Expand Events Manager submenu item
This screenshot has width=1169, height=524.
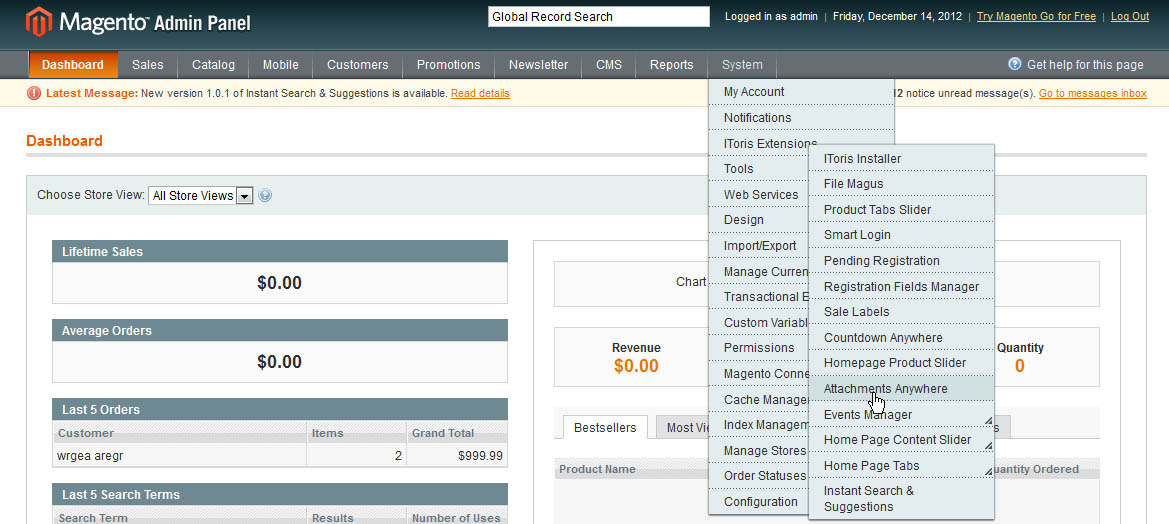coord(901,414)
